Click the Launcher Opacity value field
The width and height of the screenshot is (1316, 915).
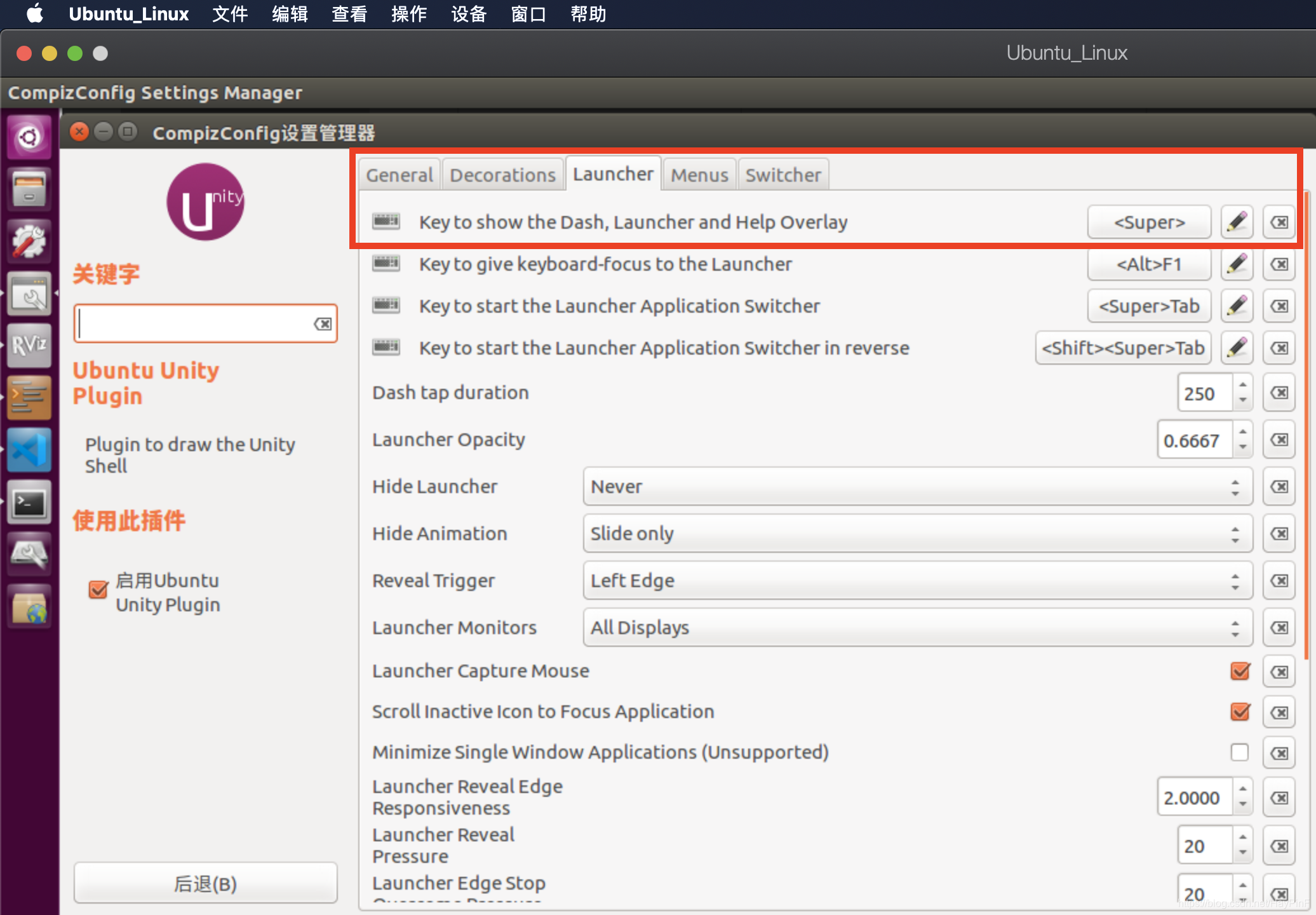point(1194,440)
